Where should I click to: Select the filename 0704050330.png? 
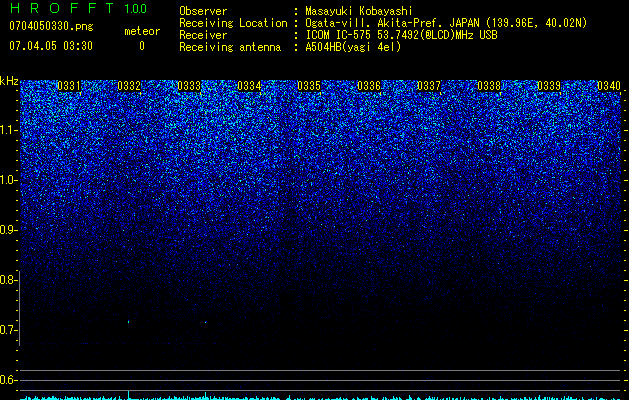tap(51, 26)
